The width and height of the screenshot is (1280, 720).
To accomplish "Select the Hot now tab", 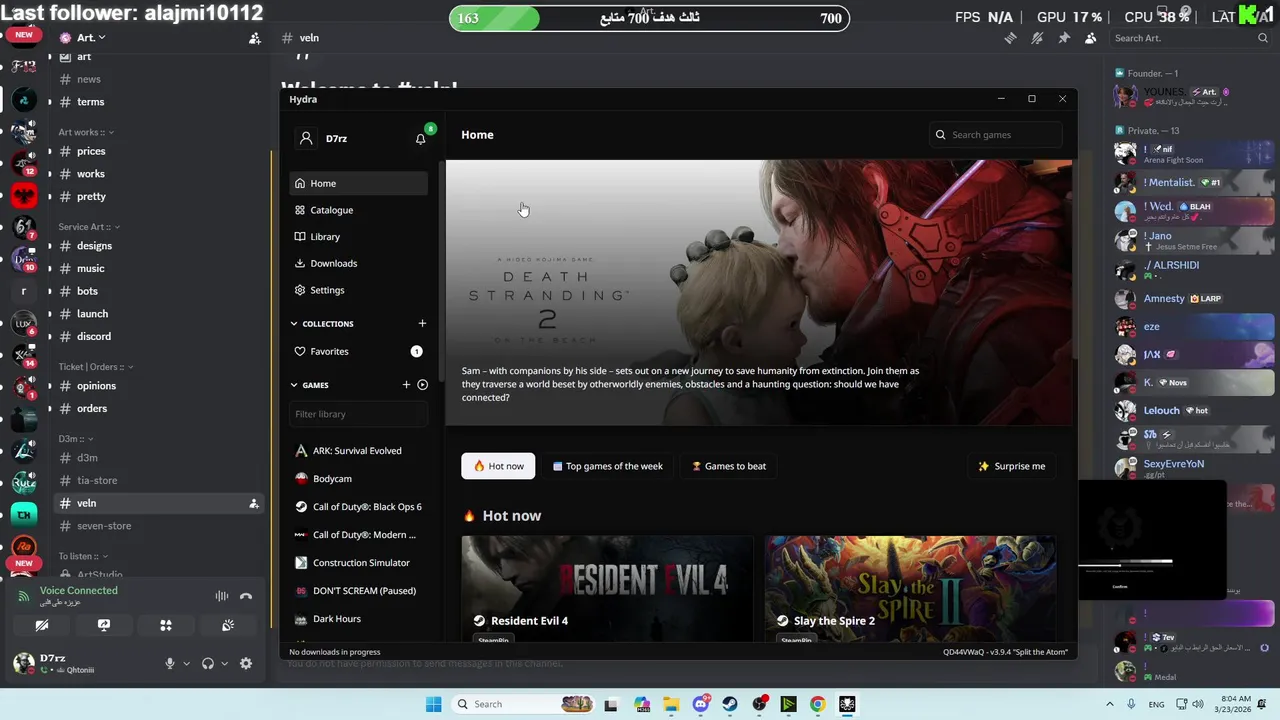I will tap(498, 466).
